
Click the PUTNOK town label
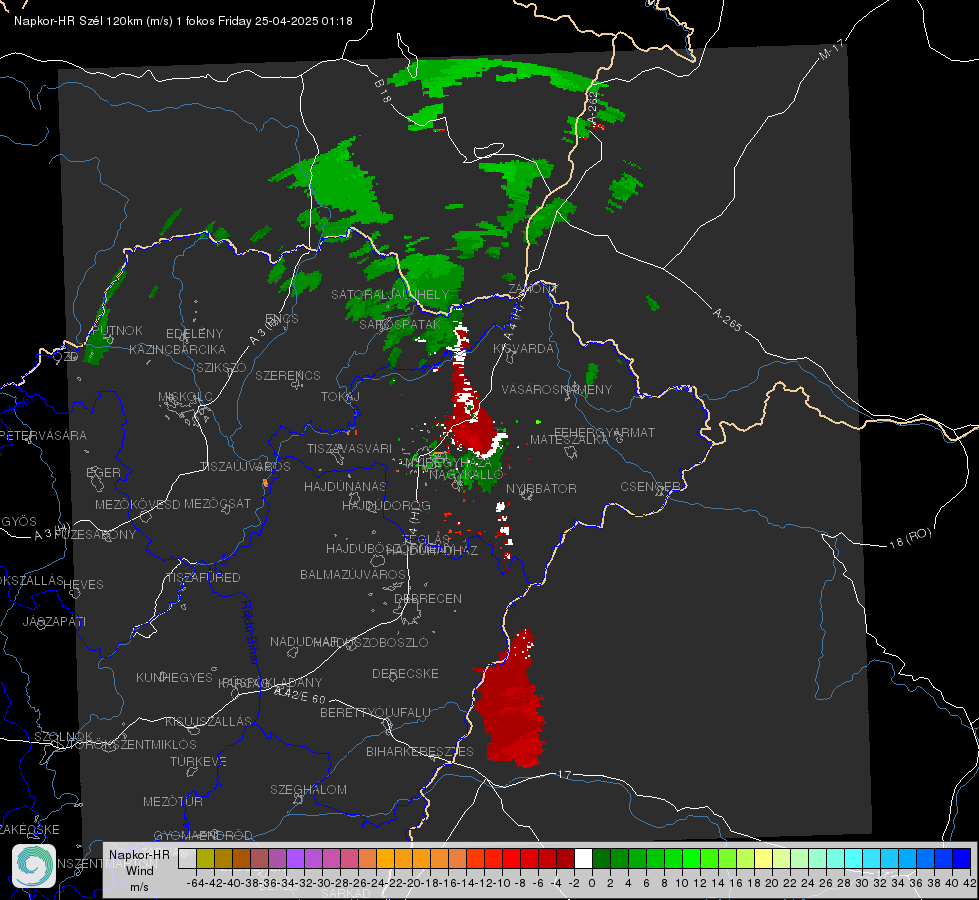click(x=118, y=330)
